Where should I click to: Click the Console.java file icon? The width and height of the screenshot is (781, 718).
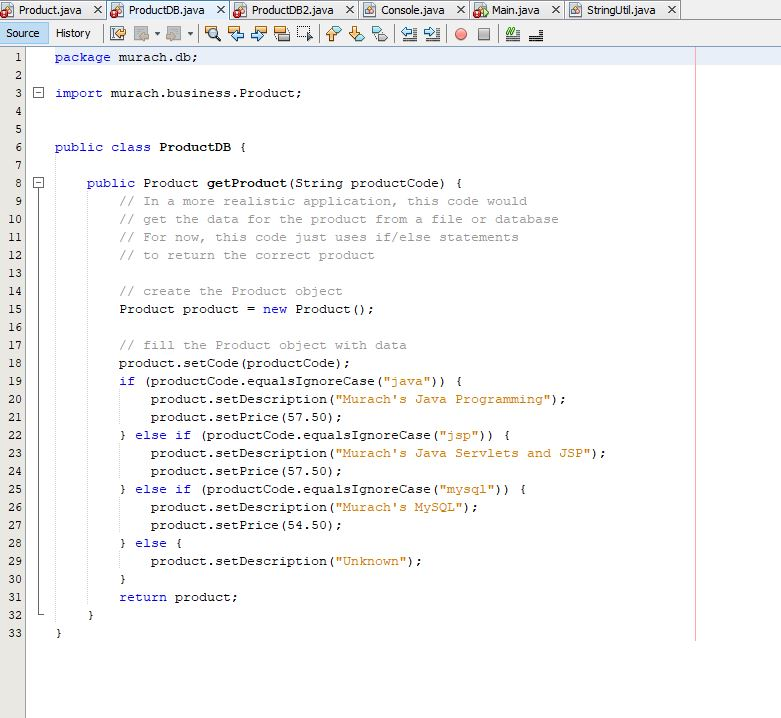370,10
